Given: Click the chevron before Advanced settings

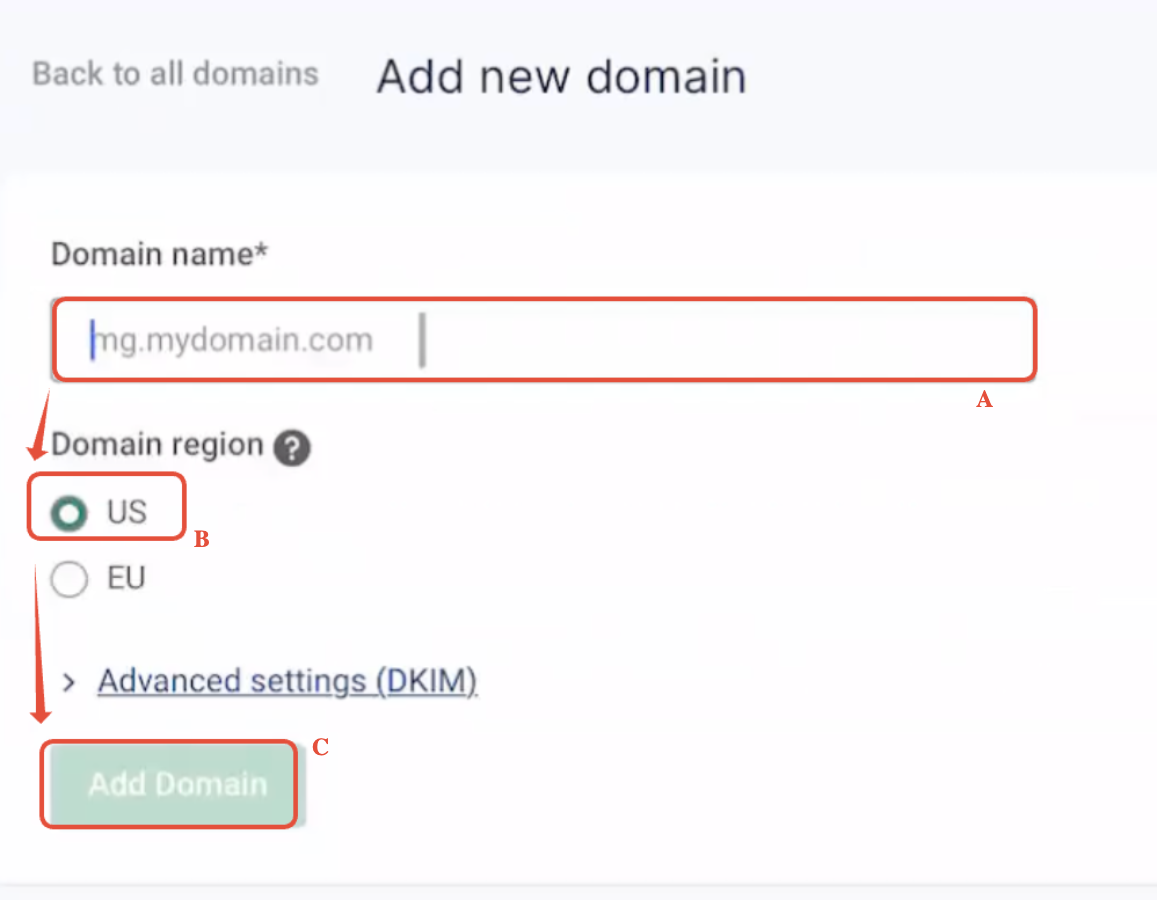Looking at the screenshot, I should pyautogui.click(x=68, y=681).
